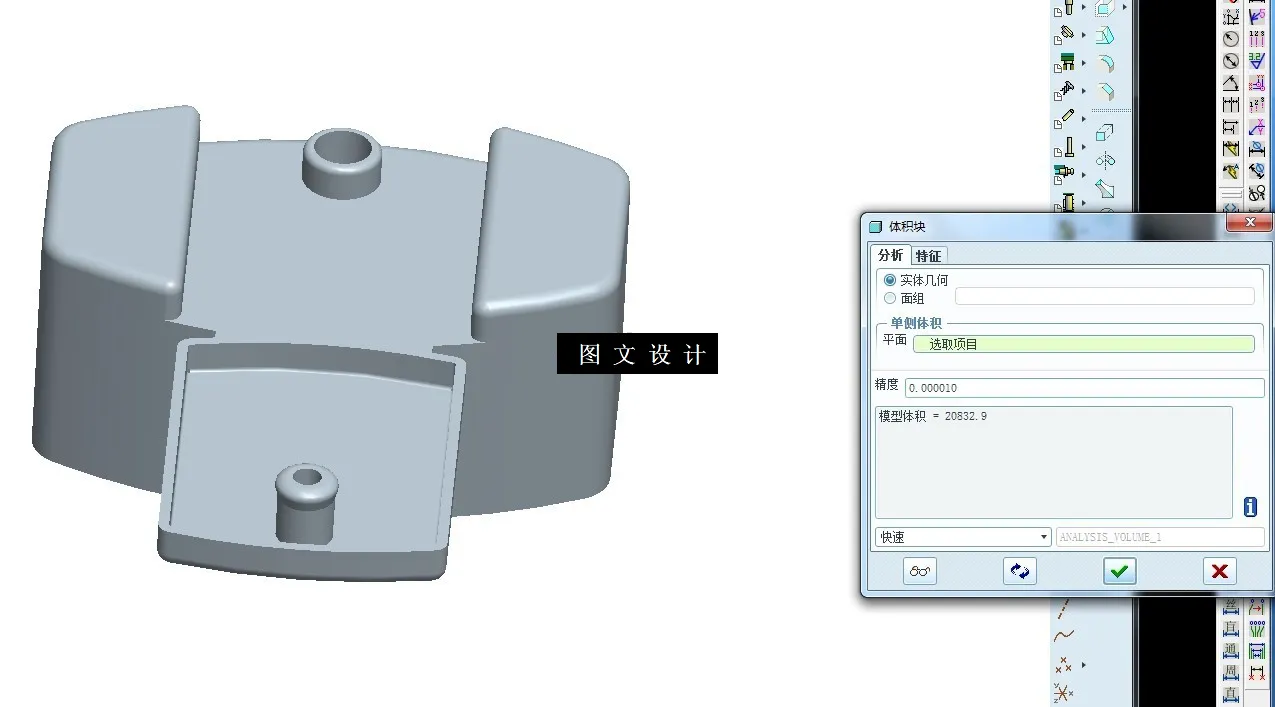Select the green stand support component icon

(1066, 62)
